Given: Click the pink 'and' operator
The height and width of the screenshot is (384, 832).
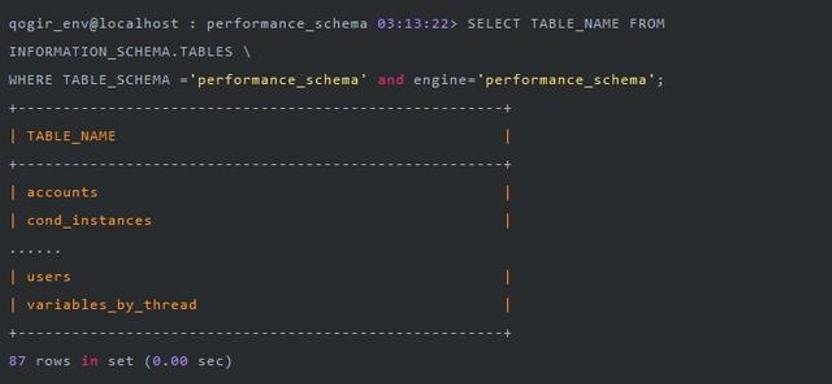Looking at the screenshot, I should (x=391, y=80).
